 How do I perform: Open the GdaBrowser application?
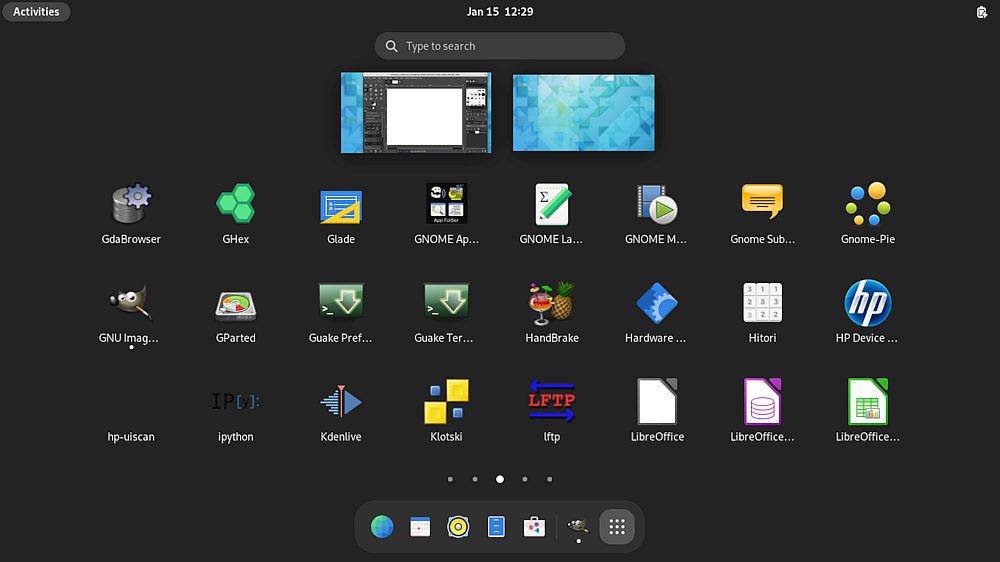click(131, 214)
